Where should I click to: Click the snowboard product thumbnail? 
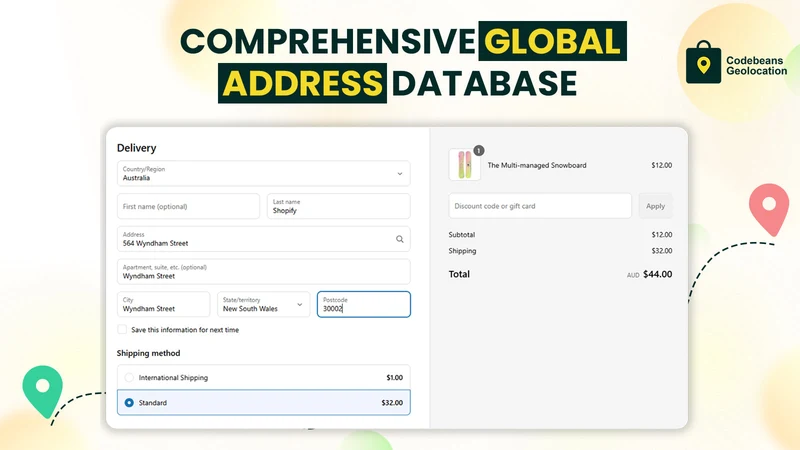point(464,165)
